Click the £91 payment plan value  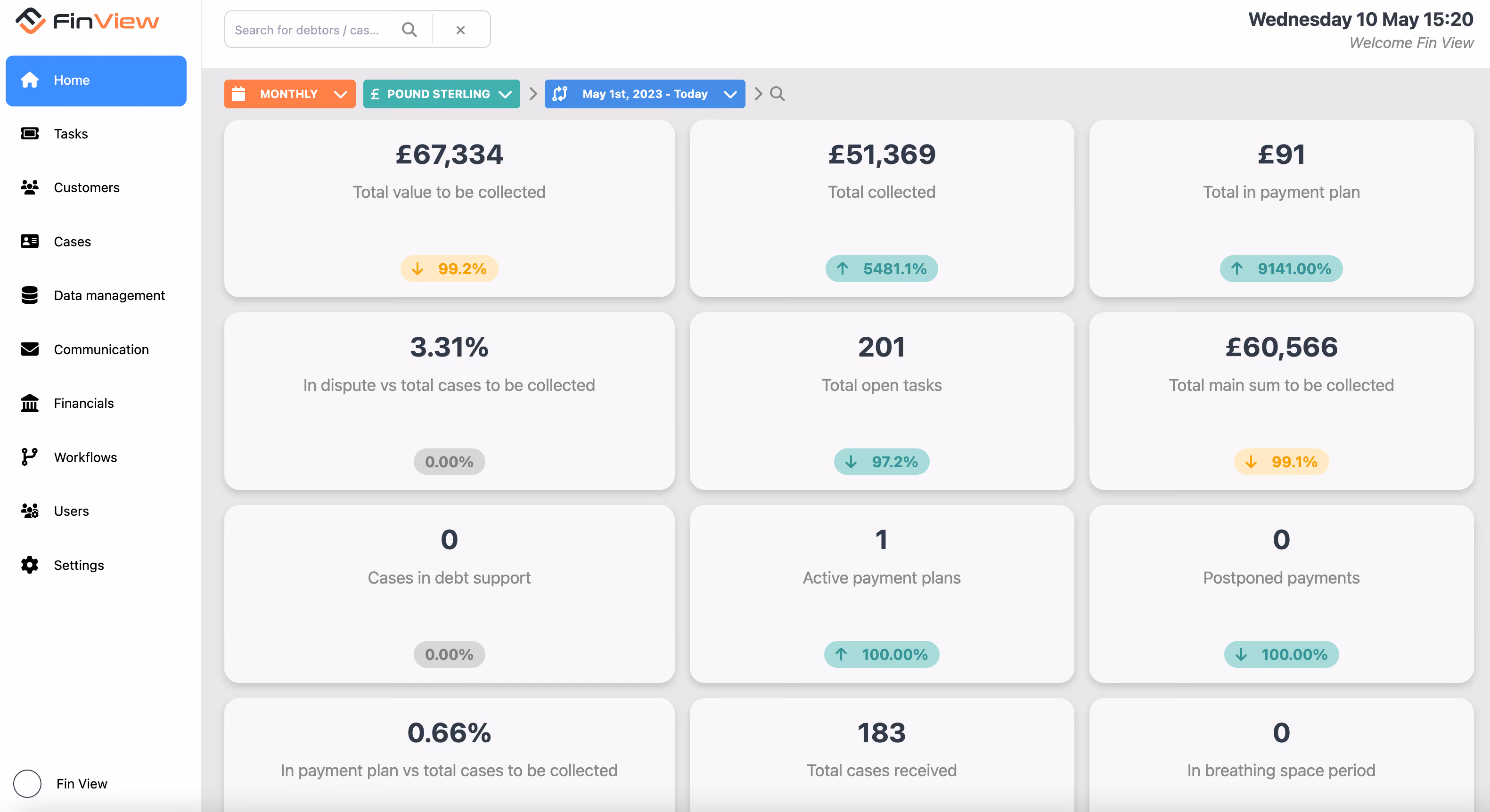(1281, 154)
